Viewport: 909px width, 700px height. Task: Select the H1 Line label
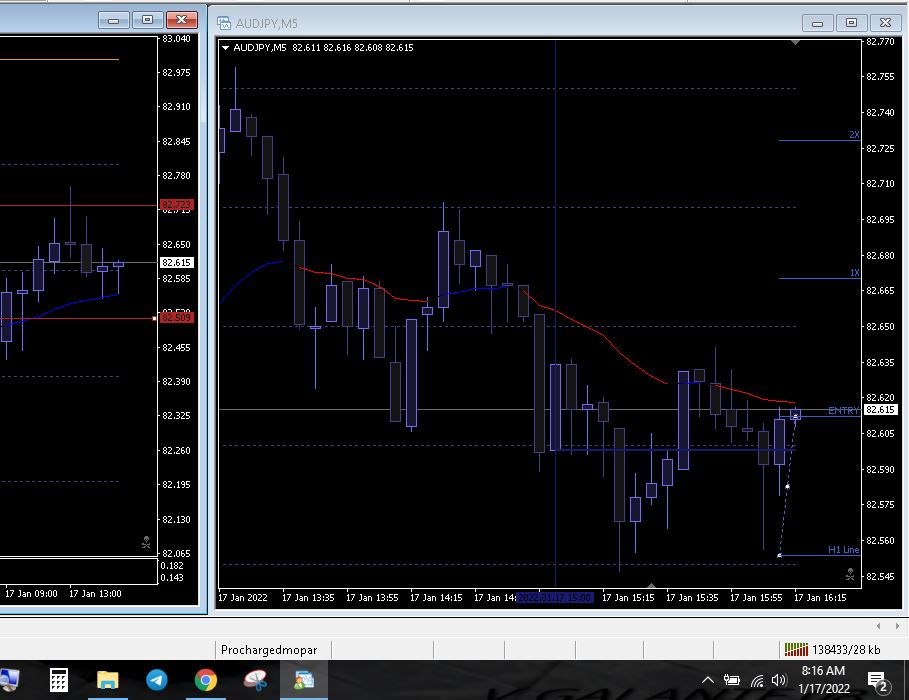(844, 549)
